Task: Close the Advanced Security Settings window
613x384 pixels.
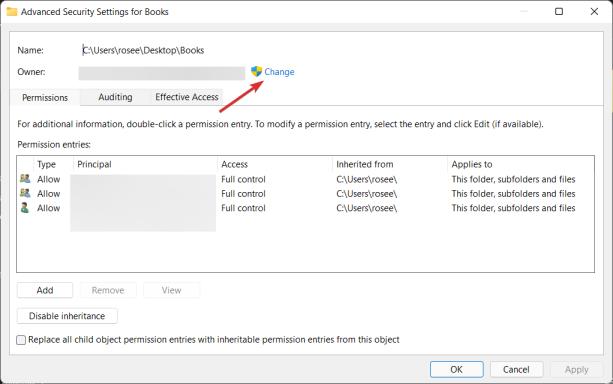Action: coord(594,11)
